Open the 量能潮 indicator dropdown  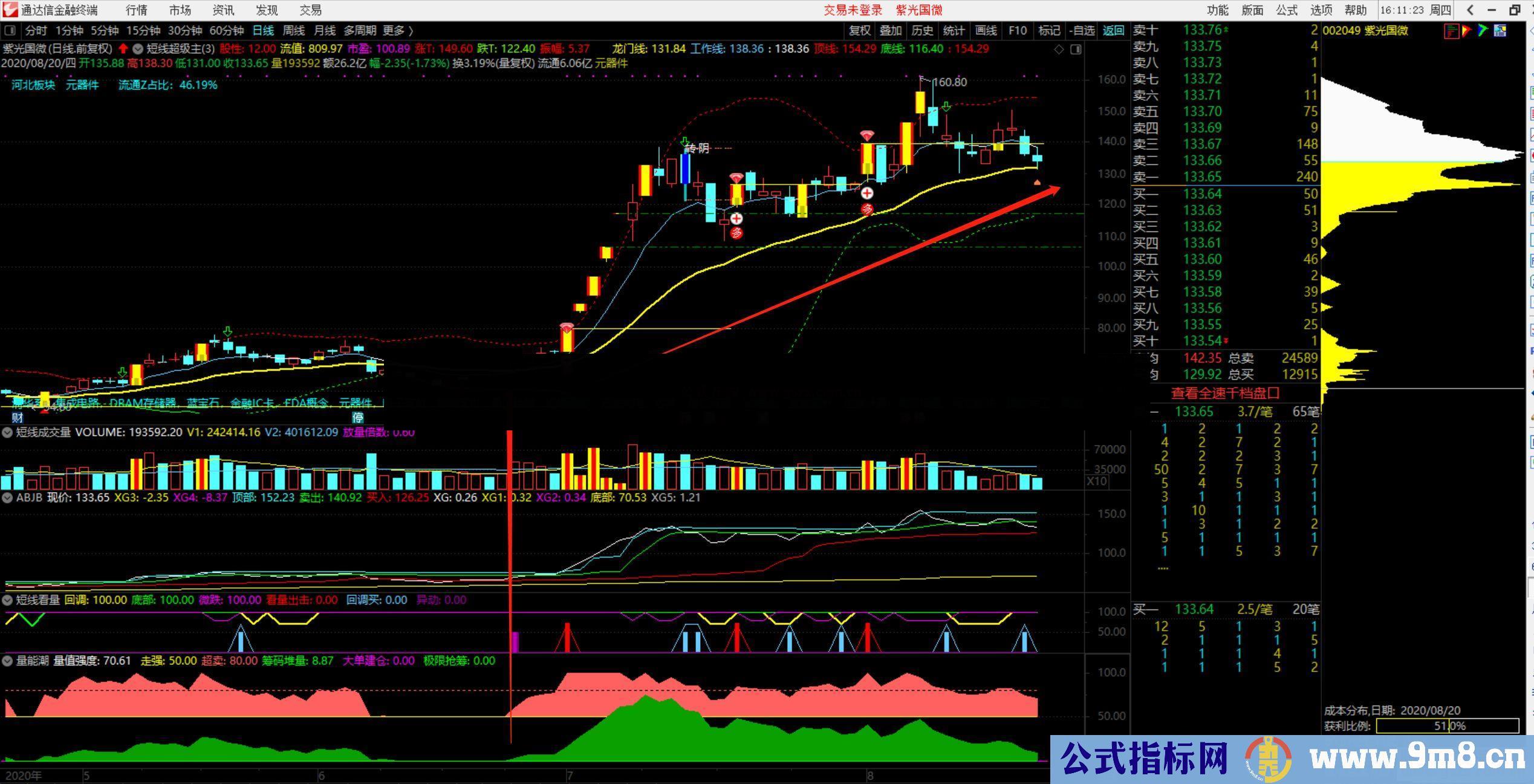(7, 661)
